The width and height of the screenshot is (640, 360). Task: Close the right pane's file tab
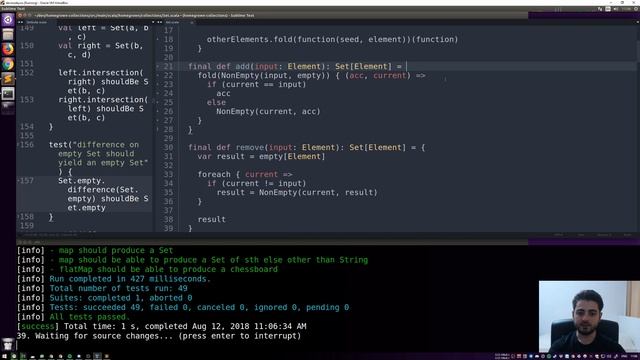(x=192, y=22)
